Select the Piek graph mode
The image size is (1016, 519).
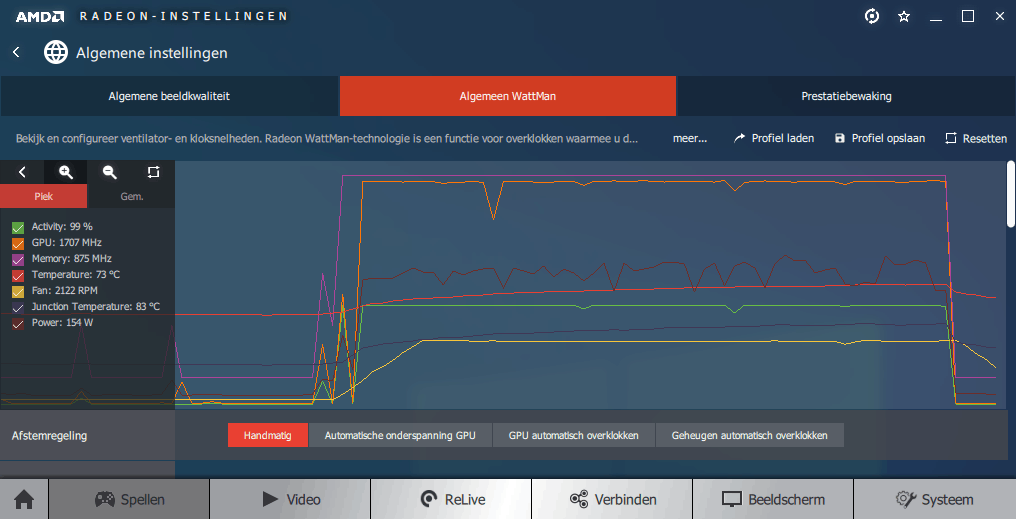pyautogui.click(x=43, y=196)
